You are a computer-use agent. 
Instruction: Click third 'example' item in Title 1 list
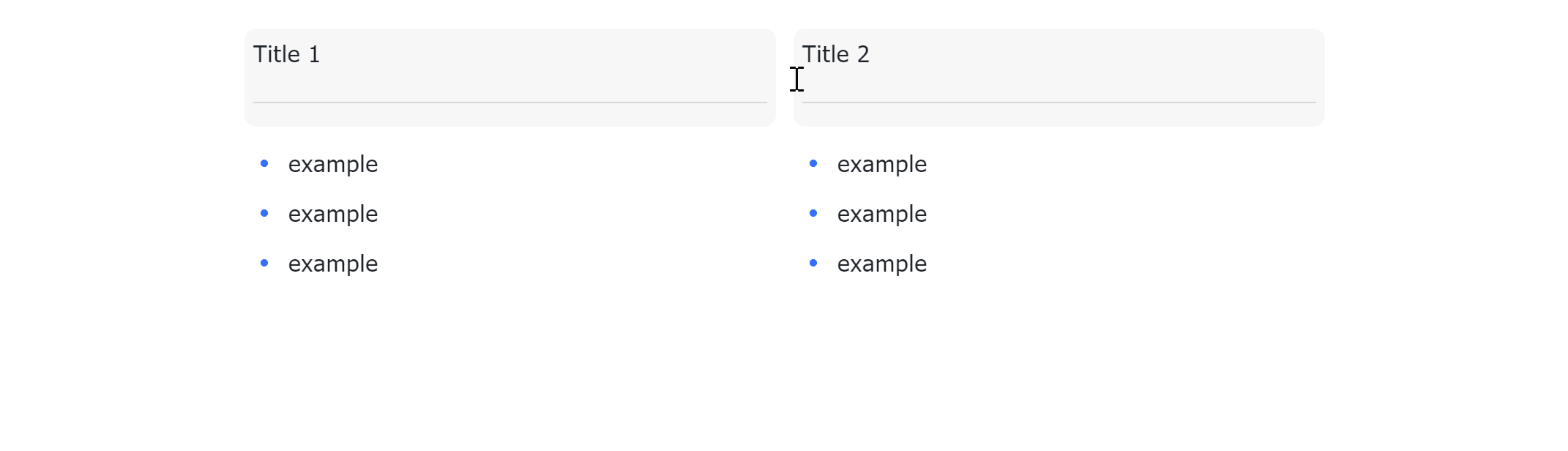pyautogui.click(x=333, y=264)
